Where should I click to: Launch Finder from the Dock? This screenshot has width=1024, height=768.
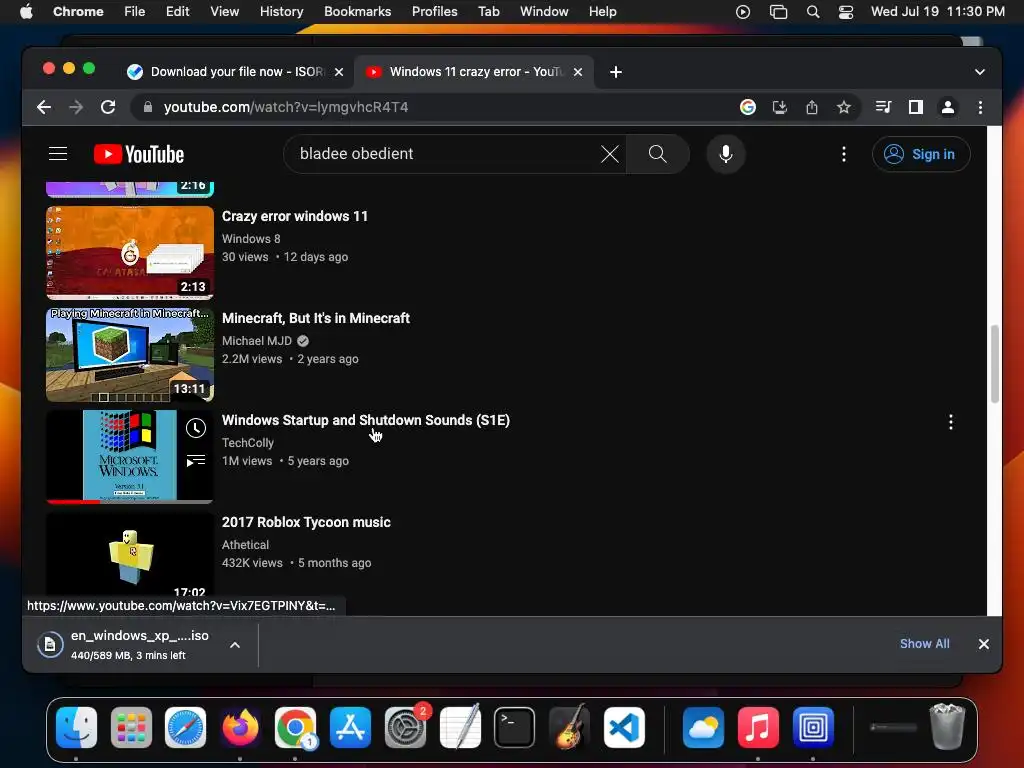click(x=76, y=728)
